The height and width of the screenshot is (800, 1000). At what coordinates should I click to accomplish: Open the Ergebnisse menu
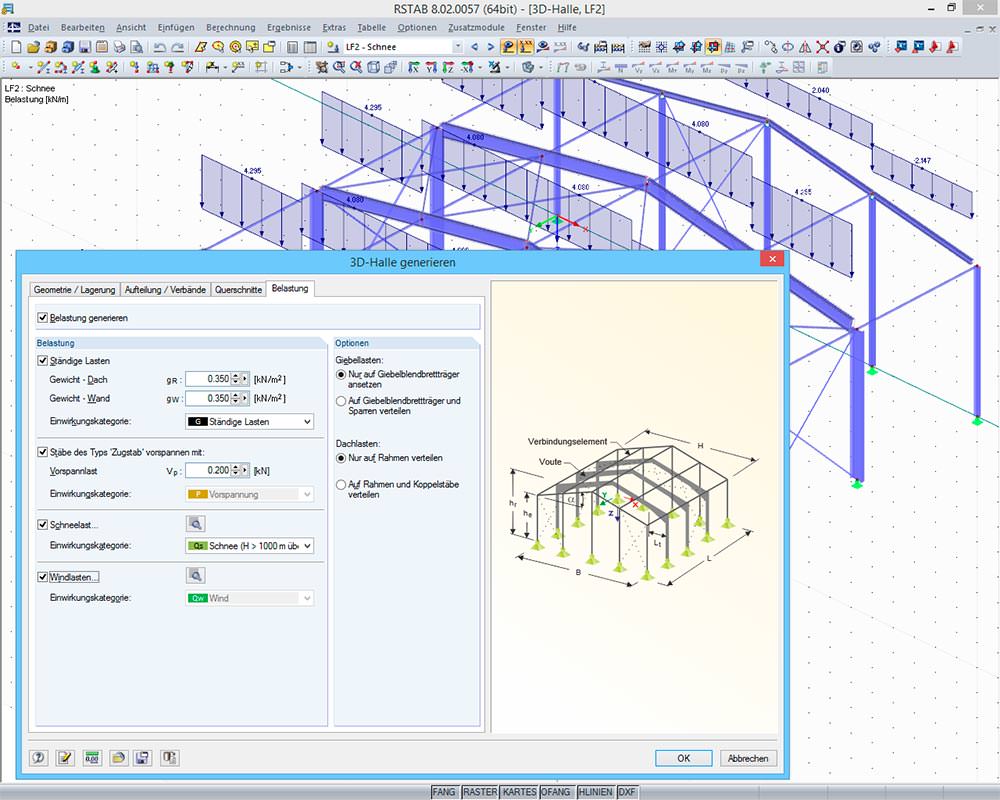(289, 27)
